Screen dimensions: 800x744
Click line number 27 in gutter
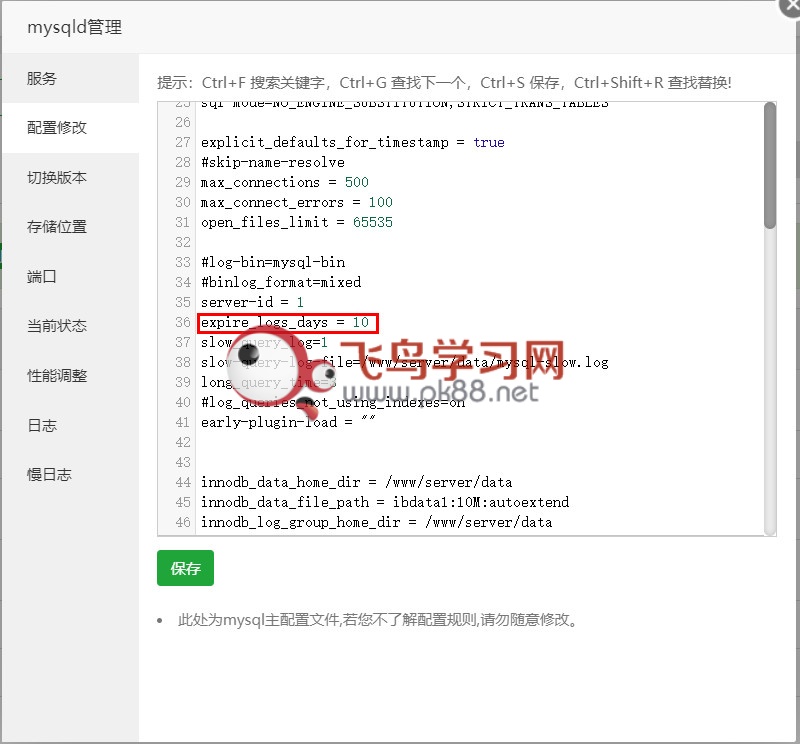(x=182, y=142)
